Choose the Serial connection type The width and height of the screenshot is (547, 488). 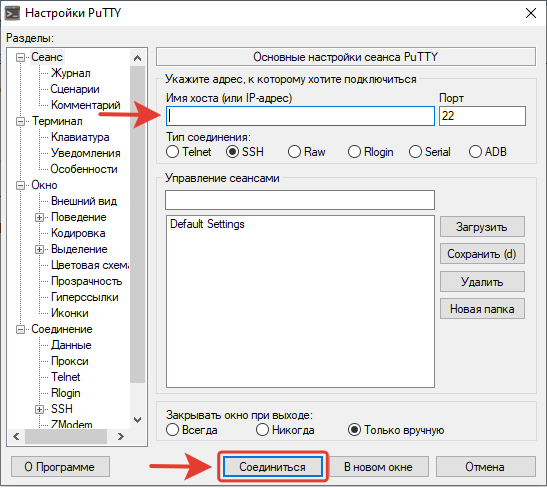pyautogui.click(x=430, y=152)
